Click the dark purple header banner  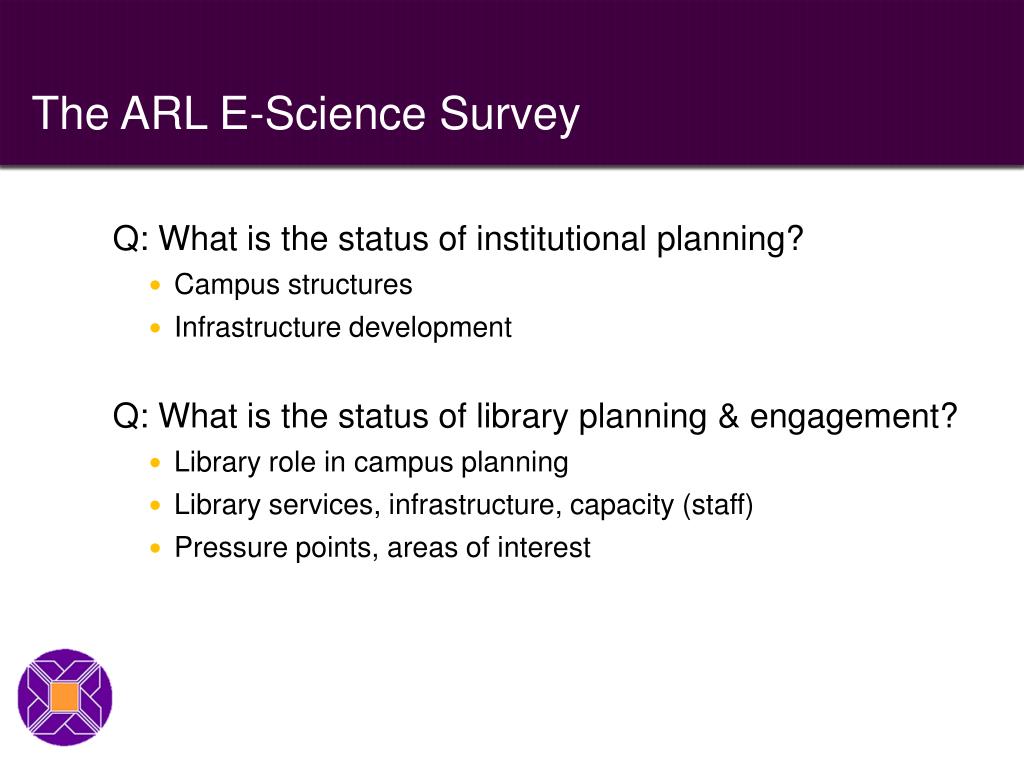point(512,83)
